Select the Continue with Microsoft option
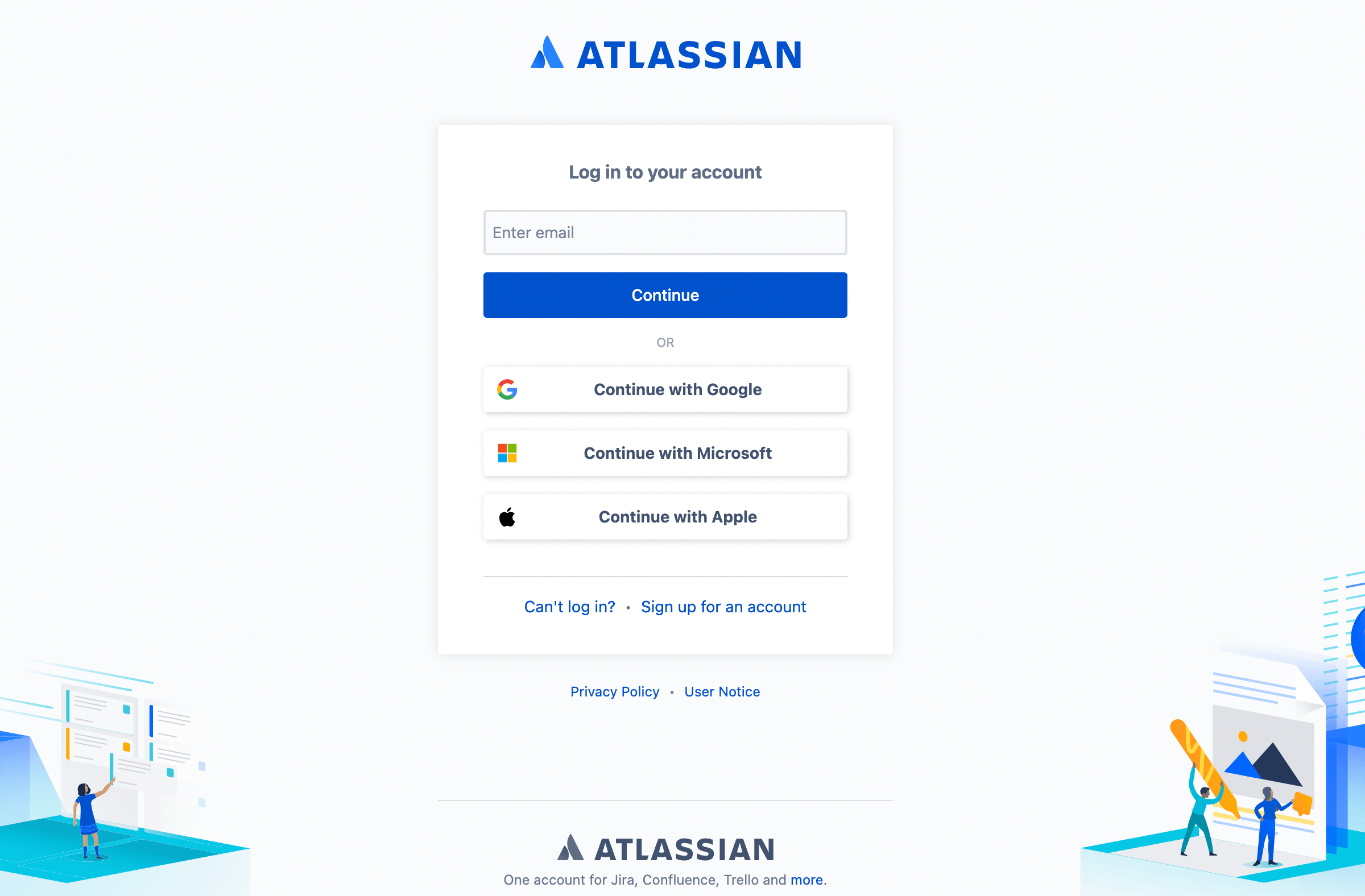 click(665, 453)
